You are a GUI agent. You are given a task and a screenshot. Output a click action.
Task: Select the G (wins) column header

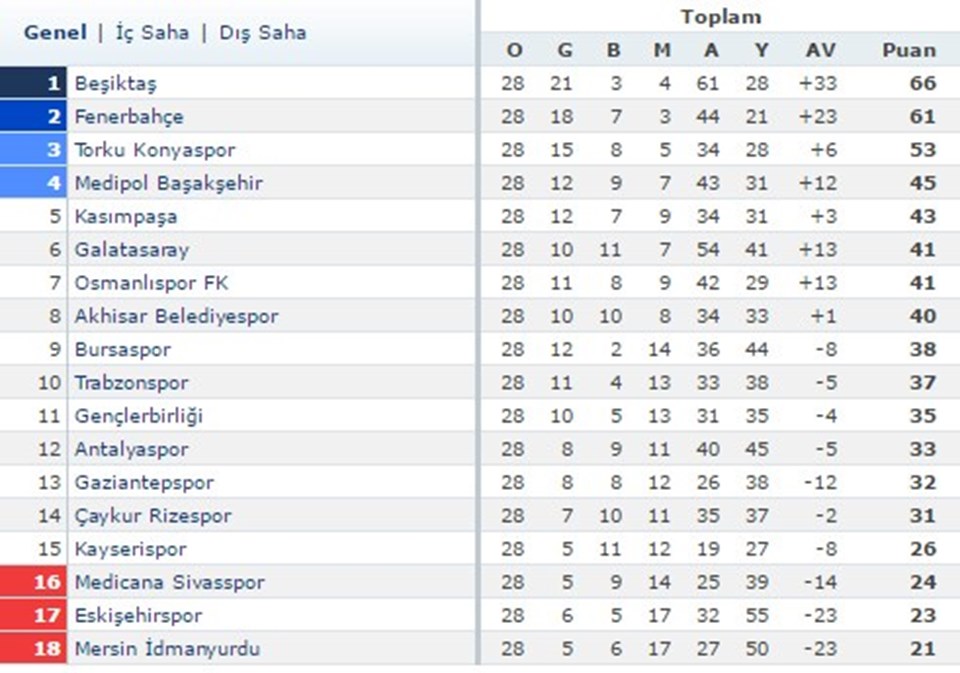[x=564, y=49]
